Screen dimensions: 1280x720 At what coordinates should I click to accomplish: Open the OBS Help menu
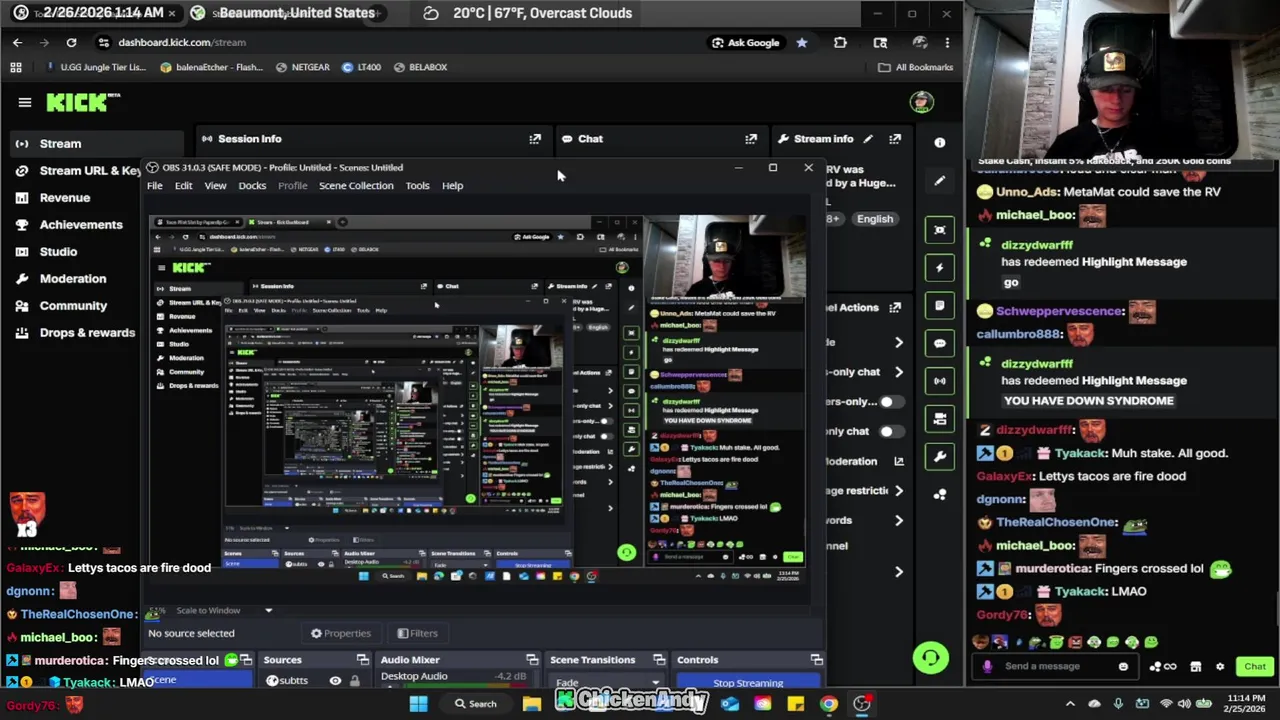452,186
